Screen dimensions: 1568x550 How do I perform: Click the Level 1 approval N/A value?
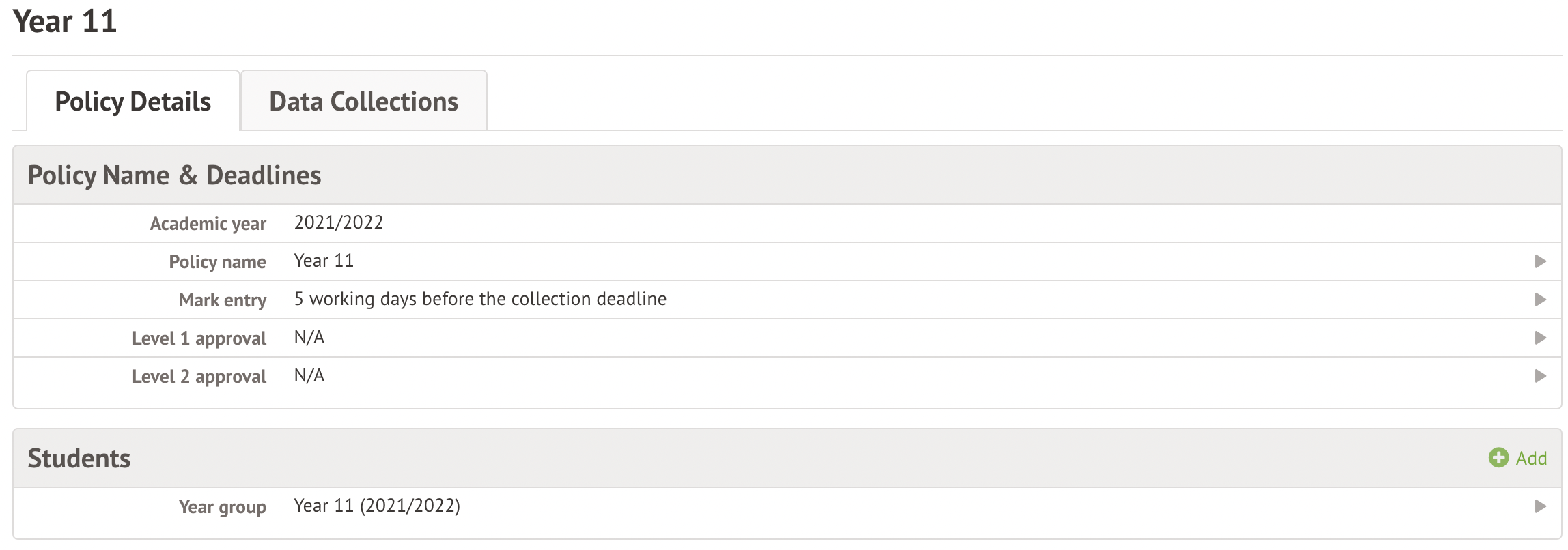pos(309,338)
